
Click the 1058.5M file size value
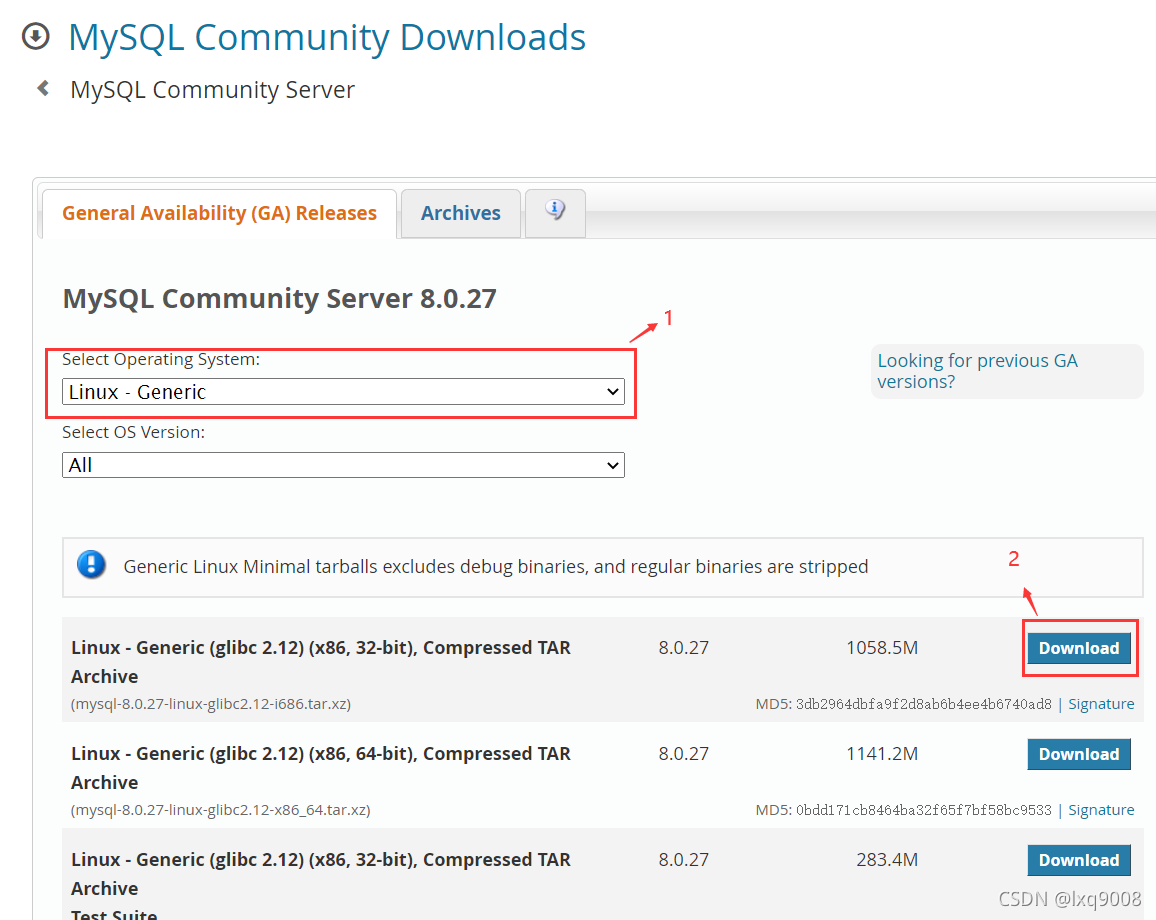882,647
